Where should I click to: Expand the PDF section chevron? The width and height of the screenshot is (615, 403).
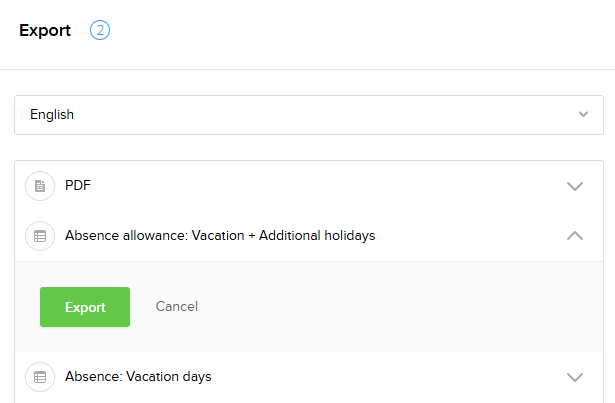[x=574, y=186]
